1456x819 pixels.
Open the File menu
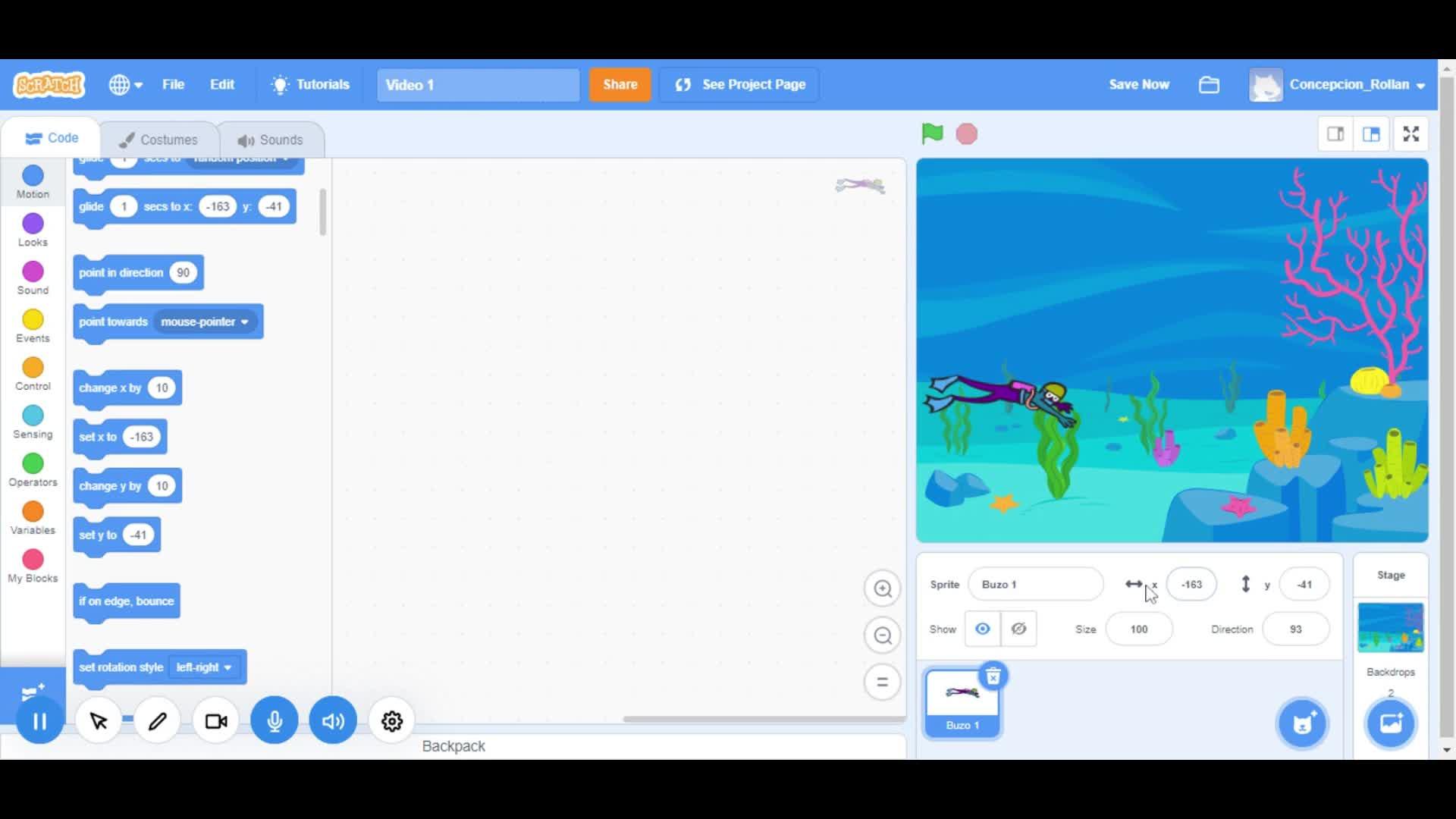click(173, 85)
